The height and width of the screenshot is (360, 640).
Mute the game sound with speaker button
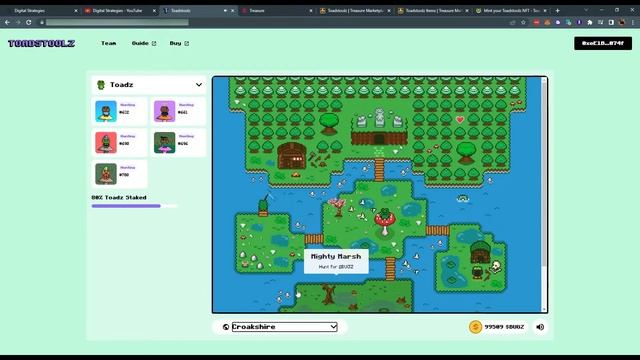540,327
